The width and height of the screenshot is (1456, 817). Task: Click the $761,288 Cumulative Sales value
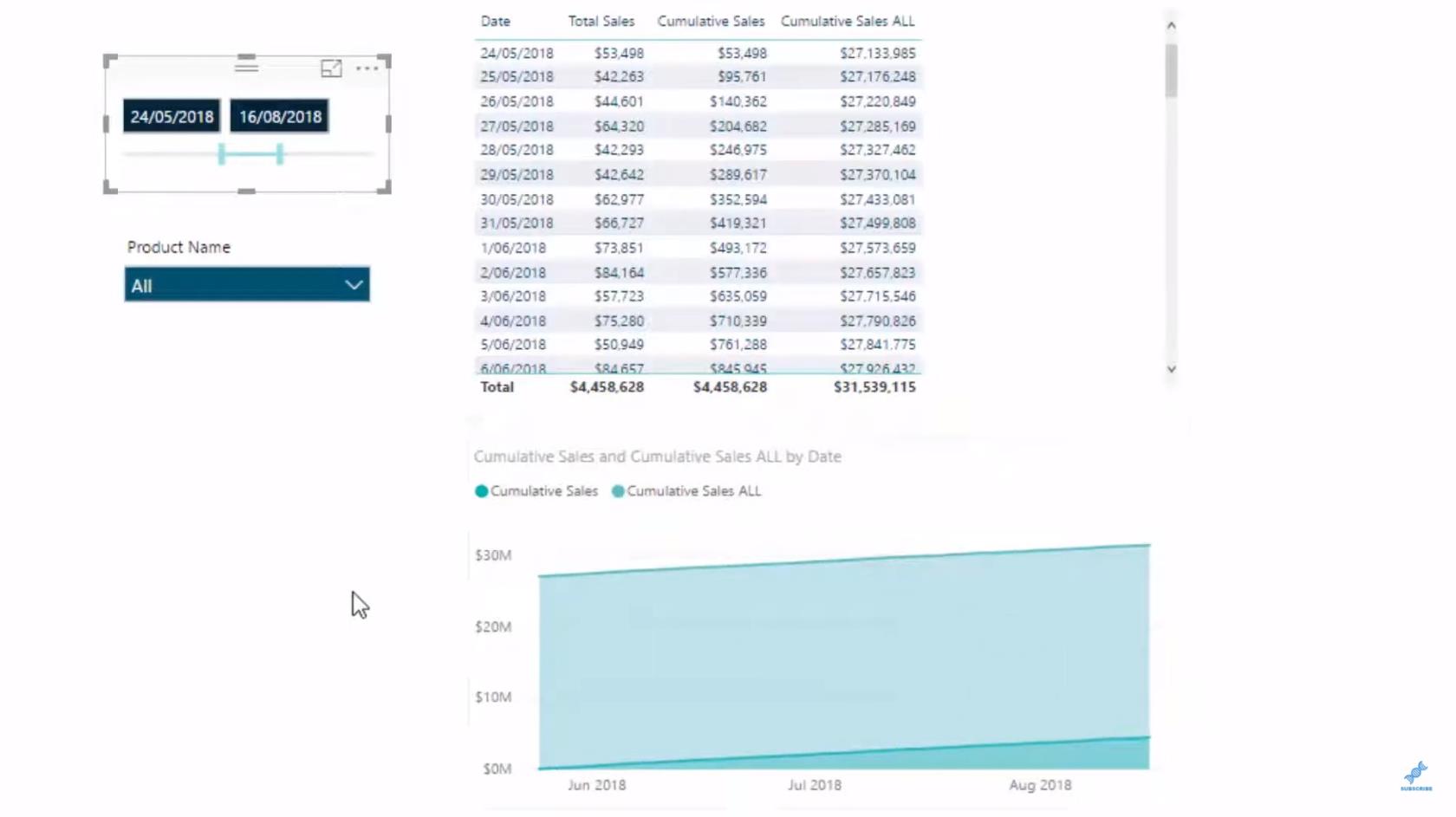(738, 345)
